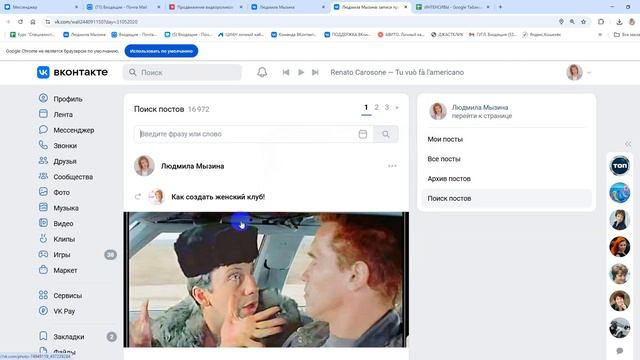Open browser extensions puzzle icon
Screen dimensions: 640x360
(601, 22)
